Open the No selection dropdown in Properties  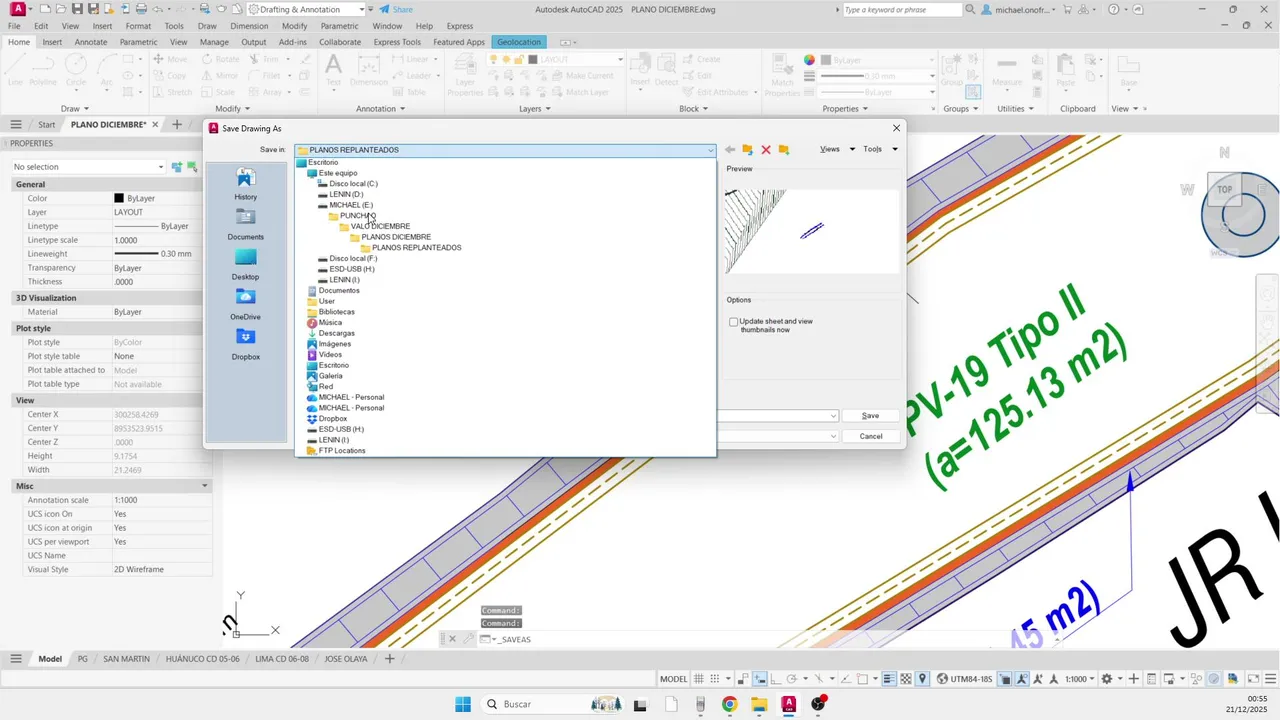(88, 167)
